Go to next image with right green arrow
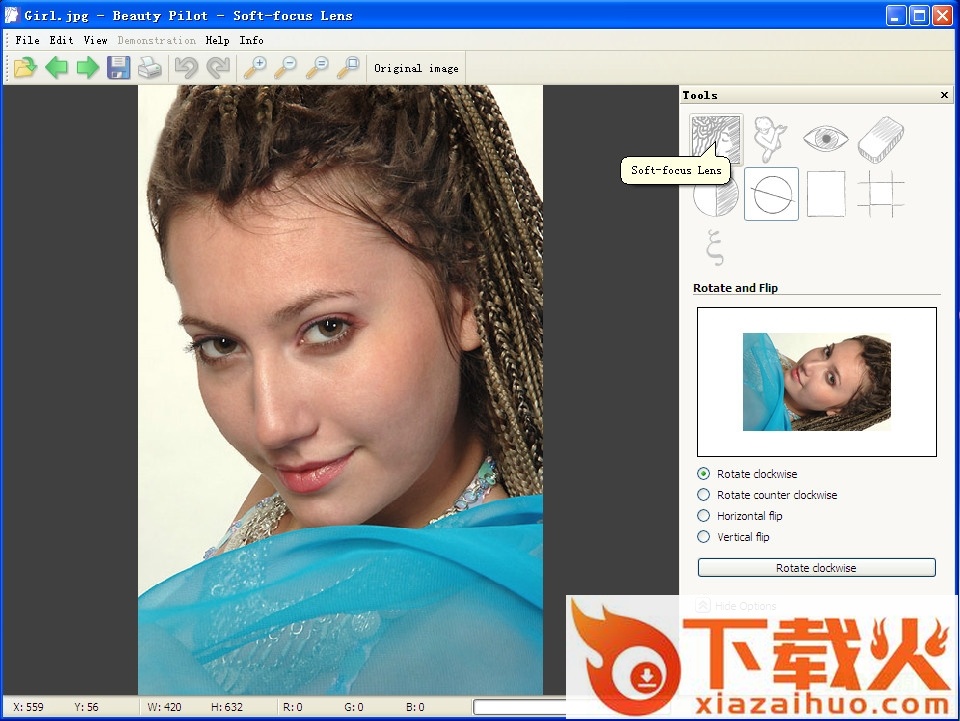Screen dimensions: 960x721 coord(88,68)
